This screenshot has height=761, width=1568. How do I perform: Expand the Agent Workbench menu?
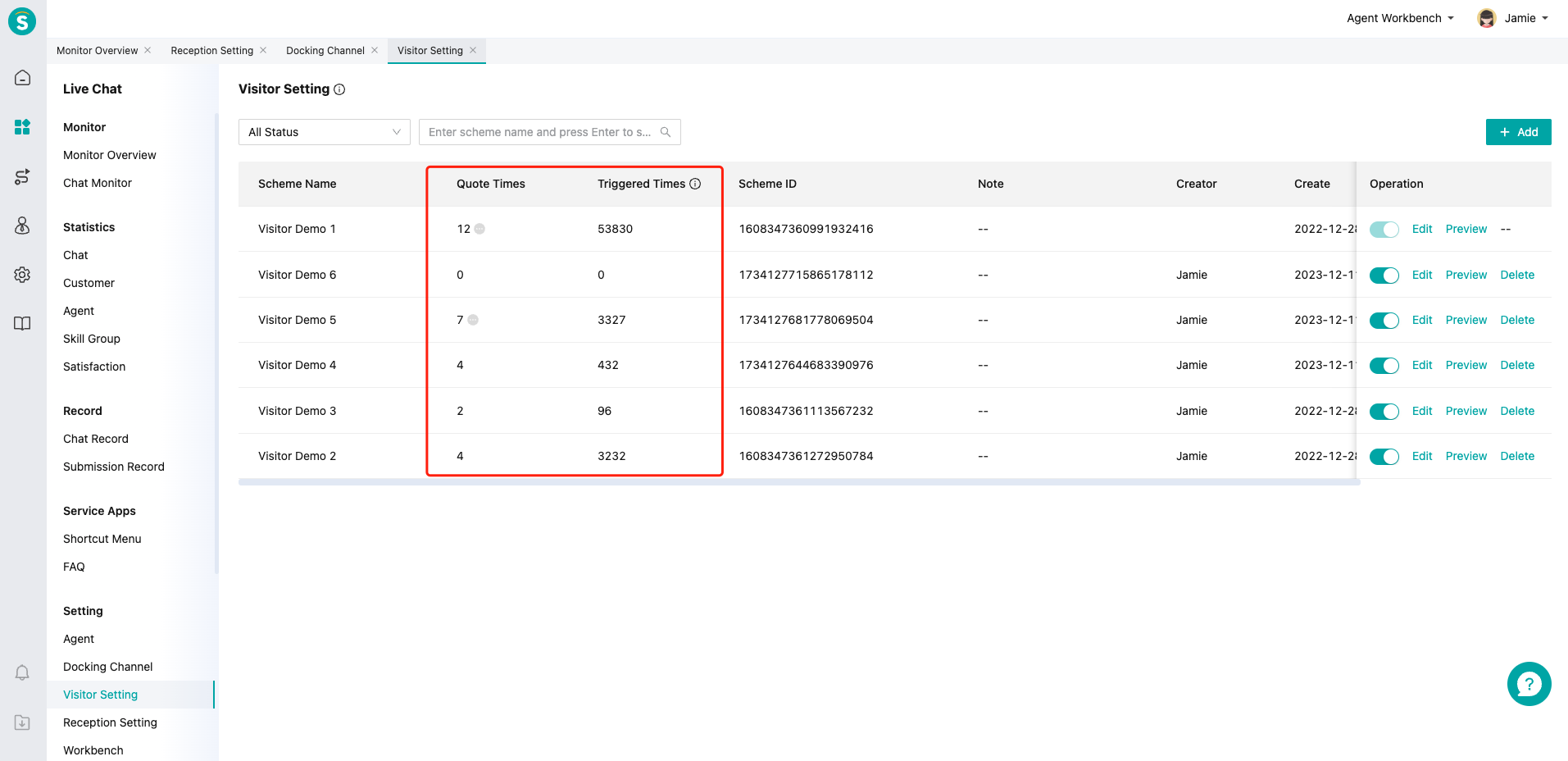(x=1400, y=18)
